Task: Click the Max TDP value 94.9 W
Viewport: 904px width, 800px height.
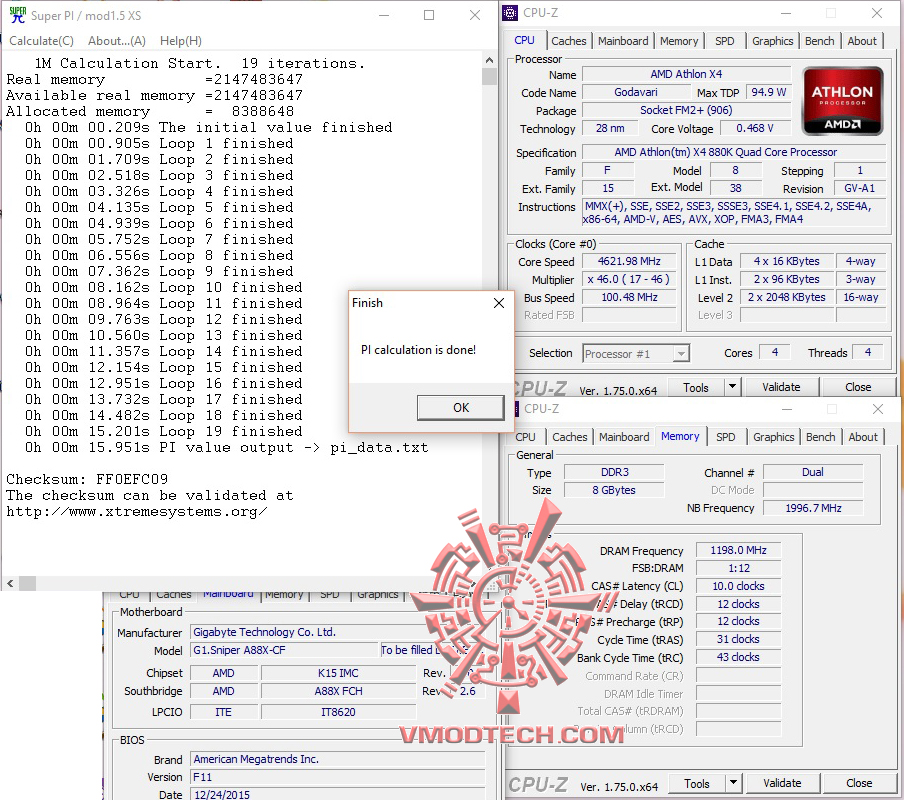Action: tap(769, 92)
